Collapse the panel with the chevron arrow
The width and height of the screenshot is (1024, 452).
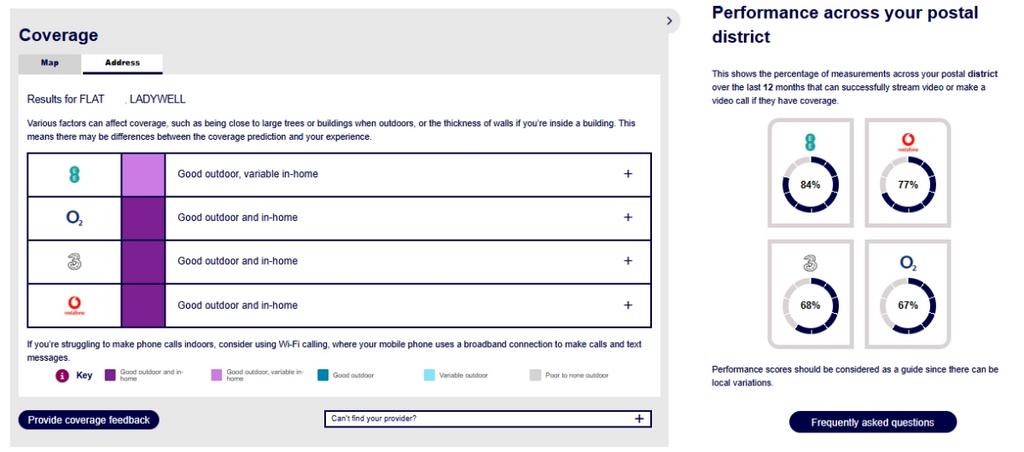pos(669,21)
